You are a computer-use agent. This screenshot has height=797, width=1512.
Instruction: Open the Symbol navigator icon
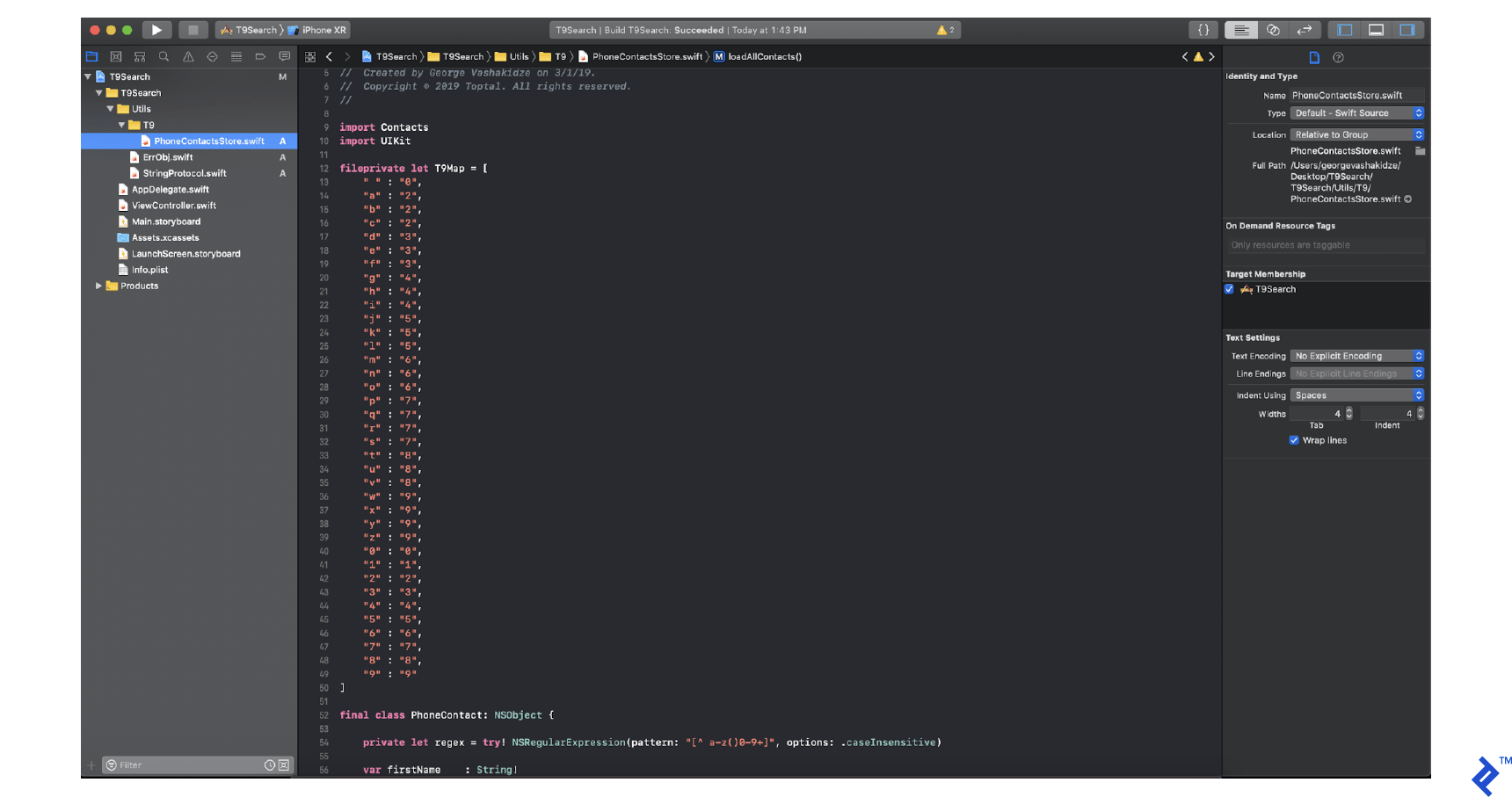pos(140,56)
